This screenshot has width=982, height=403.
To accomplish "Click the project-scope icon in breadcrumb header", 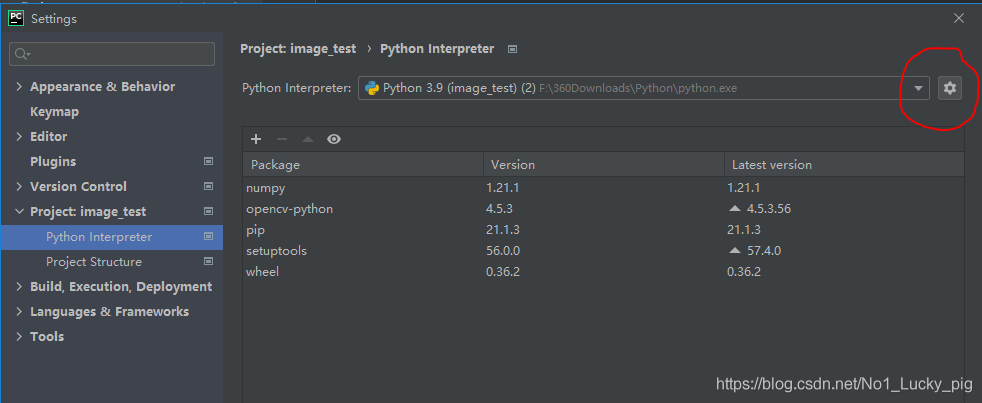I will [x=512, y=49].
